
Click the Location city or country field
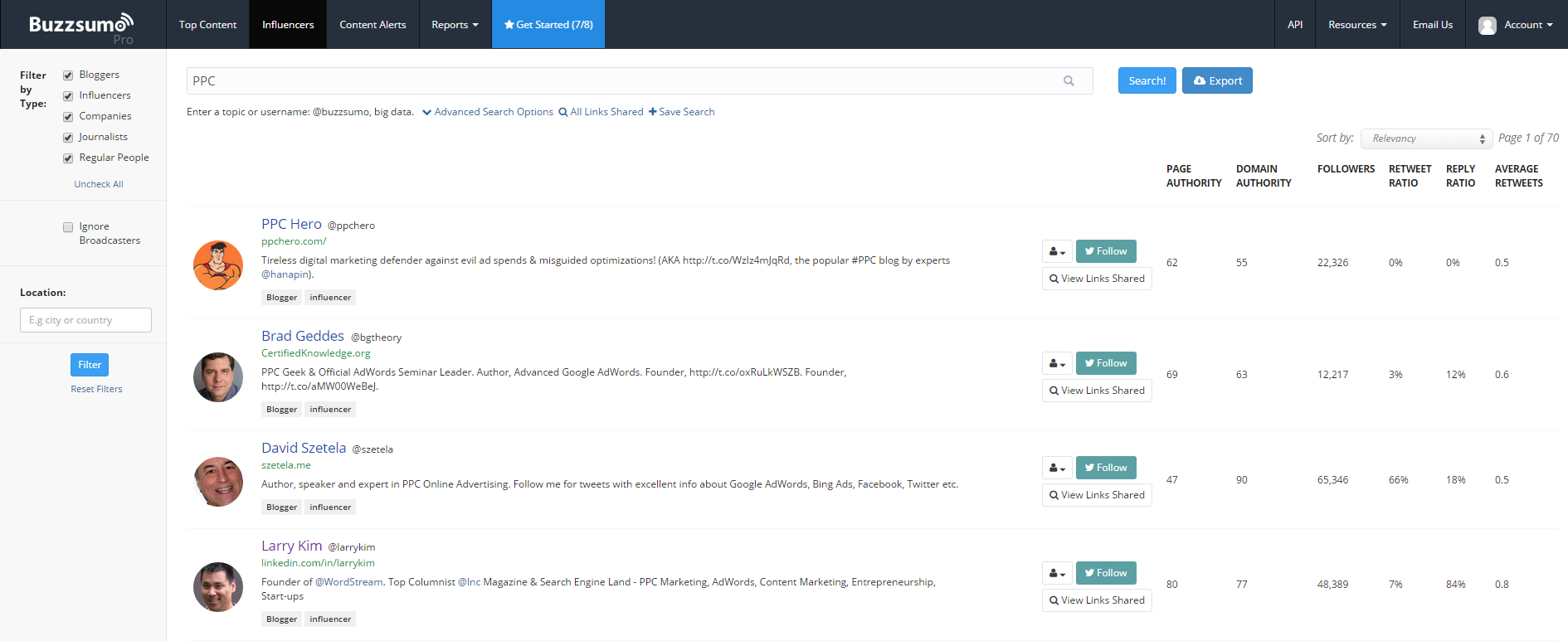point(85,320)
